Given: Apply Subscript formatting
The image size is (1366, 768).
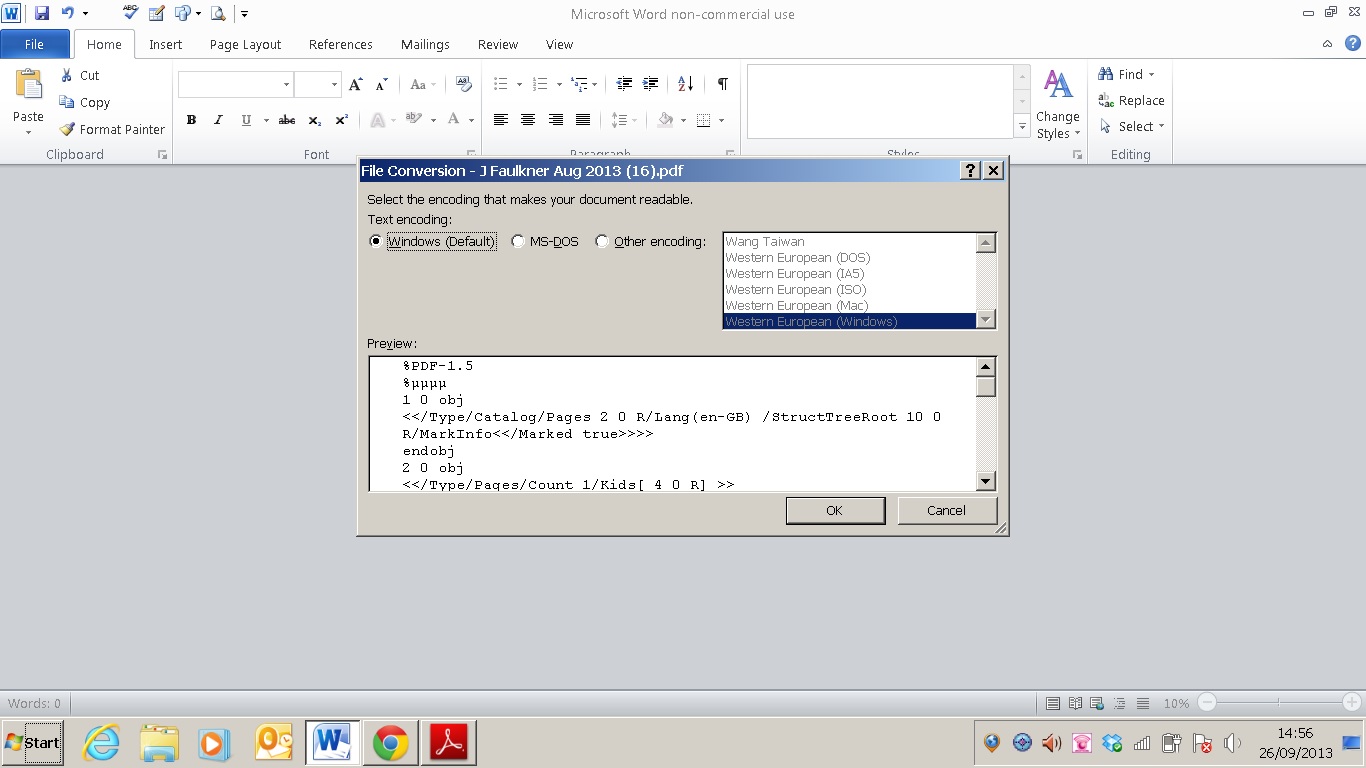Looking at the screenshot, I should coord(314,120).
